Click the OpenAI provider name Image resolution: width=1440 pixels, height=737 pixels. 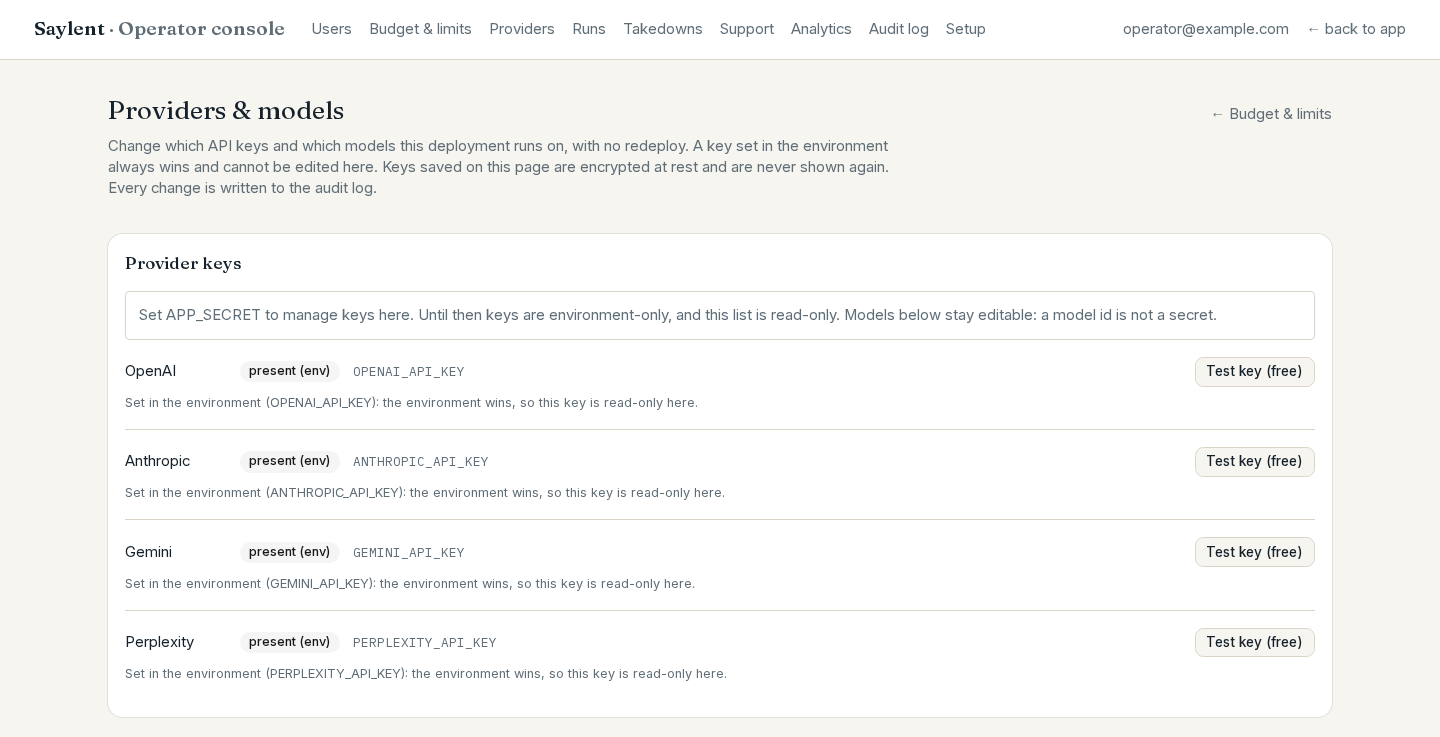pos(151,371)
